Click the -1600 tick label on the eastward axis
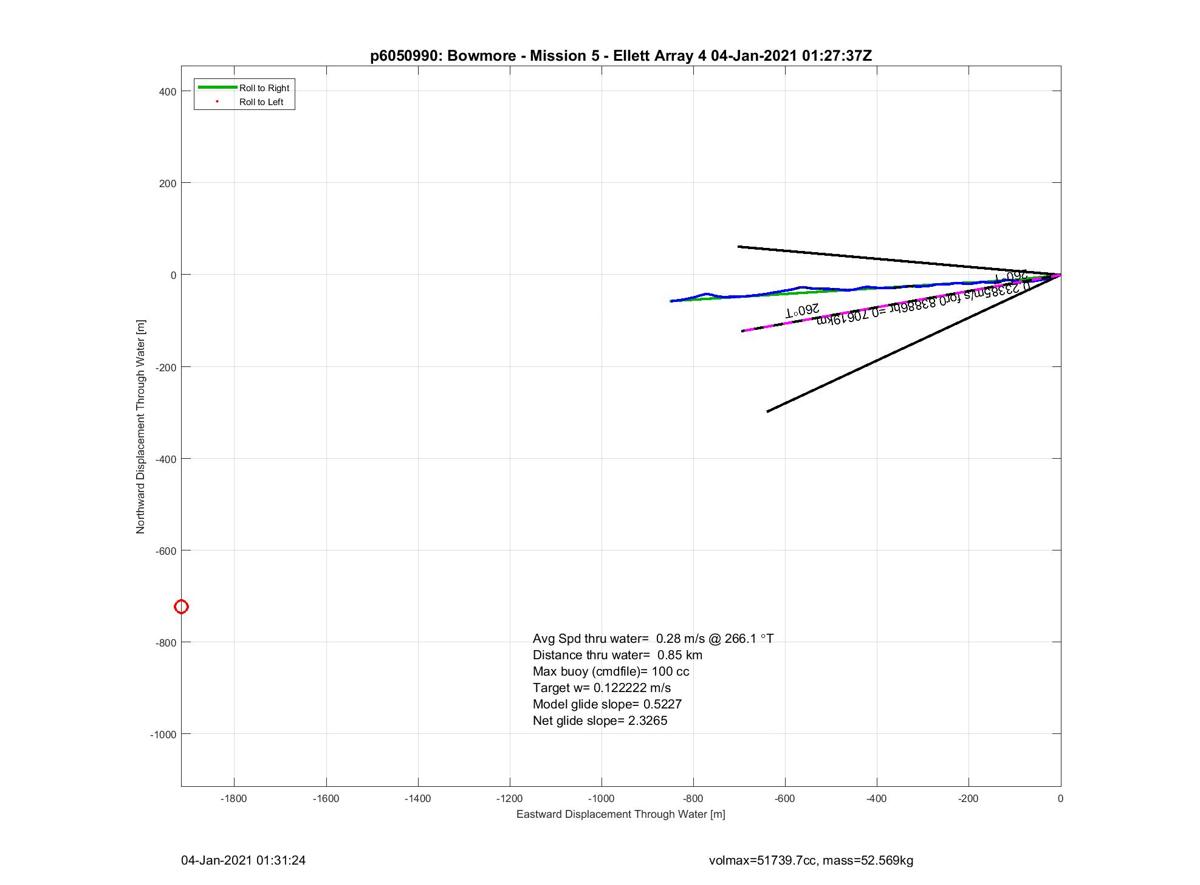This screenshot has height=885, width=1200. [326, 799]
